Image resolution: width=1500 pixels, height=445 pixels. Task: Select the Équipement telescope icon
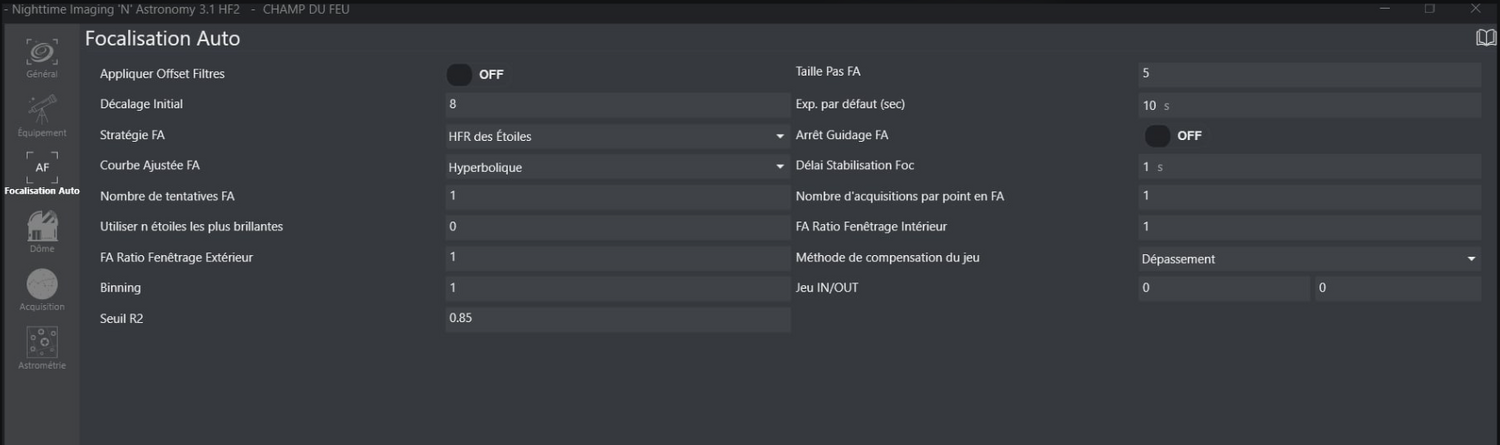(42, 110)
